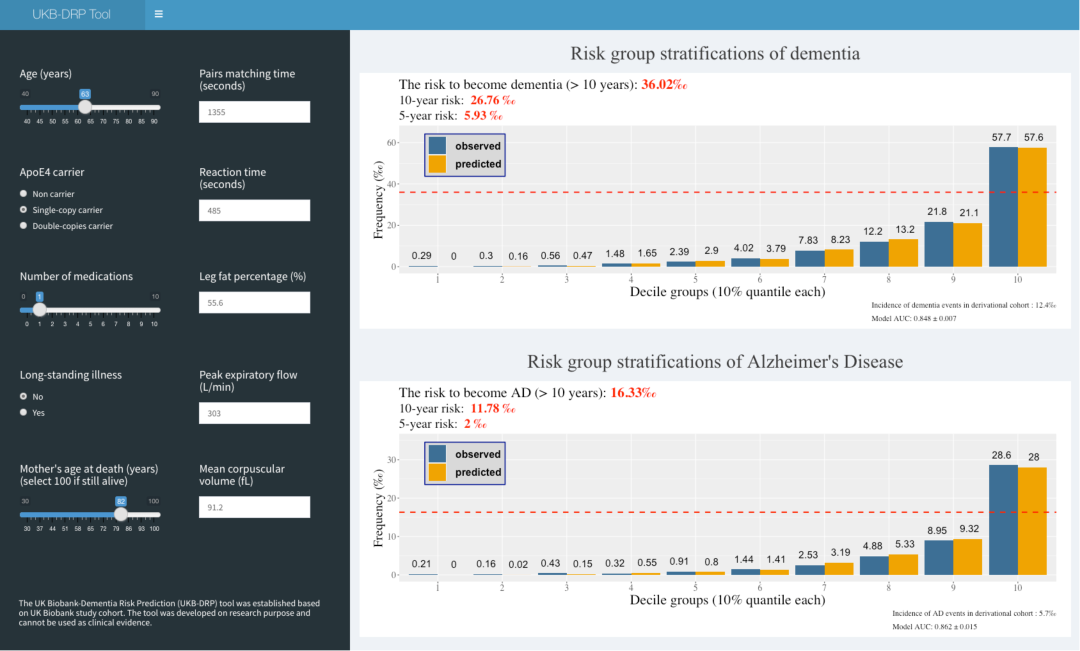The width and height of the screenshot is (1080, 651).
Task: Click decile 10 predicted bar in Alzheimer's chart
Action: (1032, 521)
